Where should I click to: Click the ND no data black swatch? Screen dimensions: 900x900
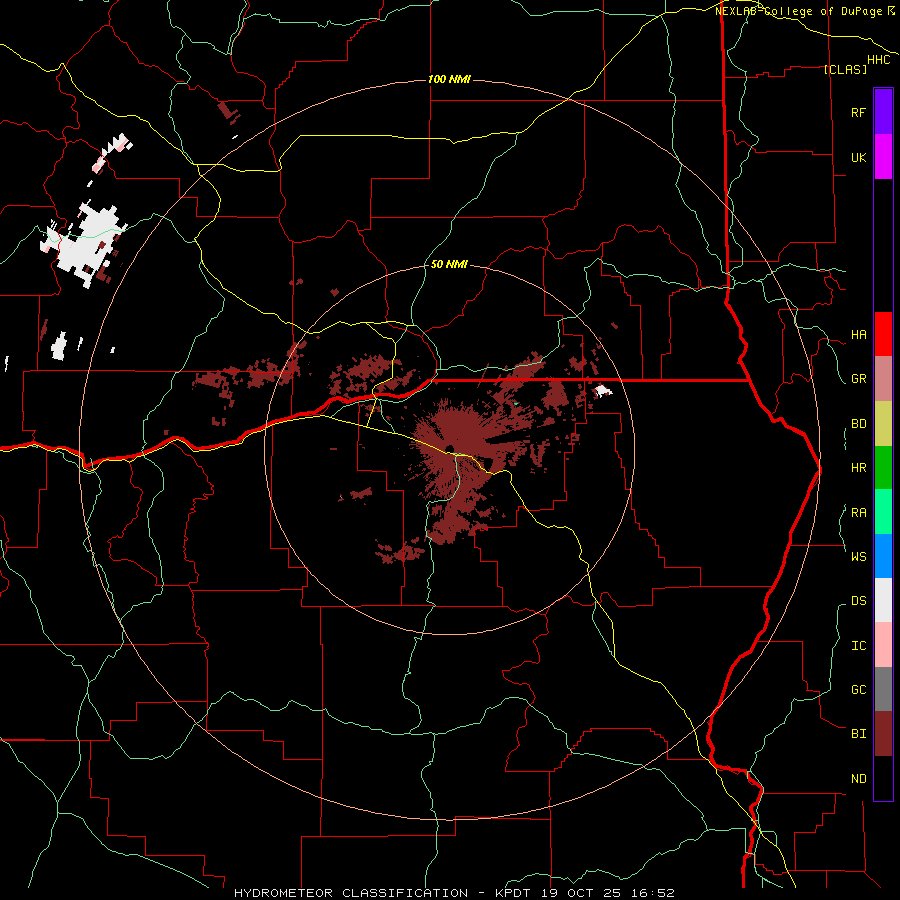883,778
